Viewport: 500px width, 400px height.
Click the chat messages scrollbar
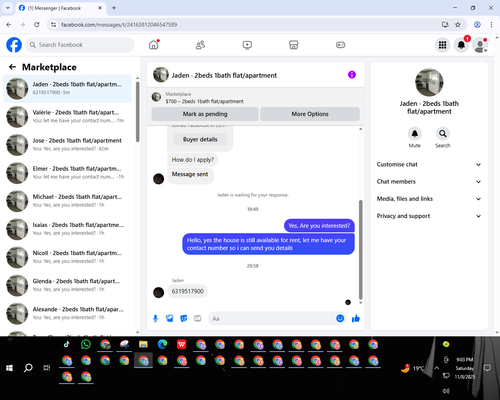tap(360, 250)
